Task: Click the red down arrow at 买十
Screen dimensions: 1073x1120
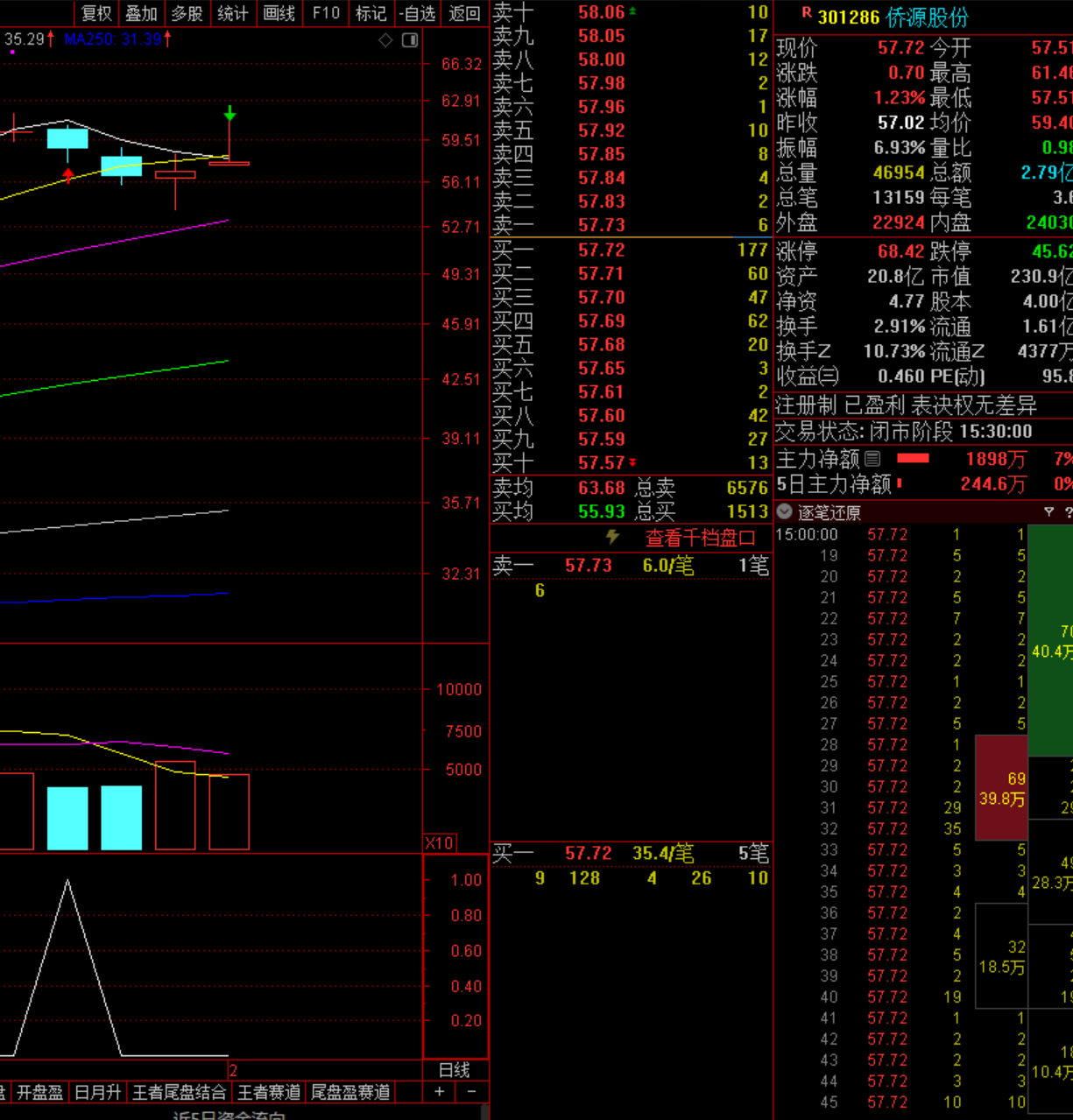Action: pyautogui.click(x=632, y=462)
